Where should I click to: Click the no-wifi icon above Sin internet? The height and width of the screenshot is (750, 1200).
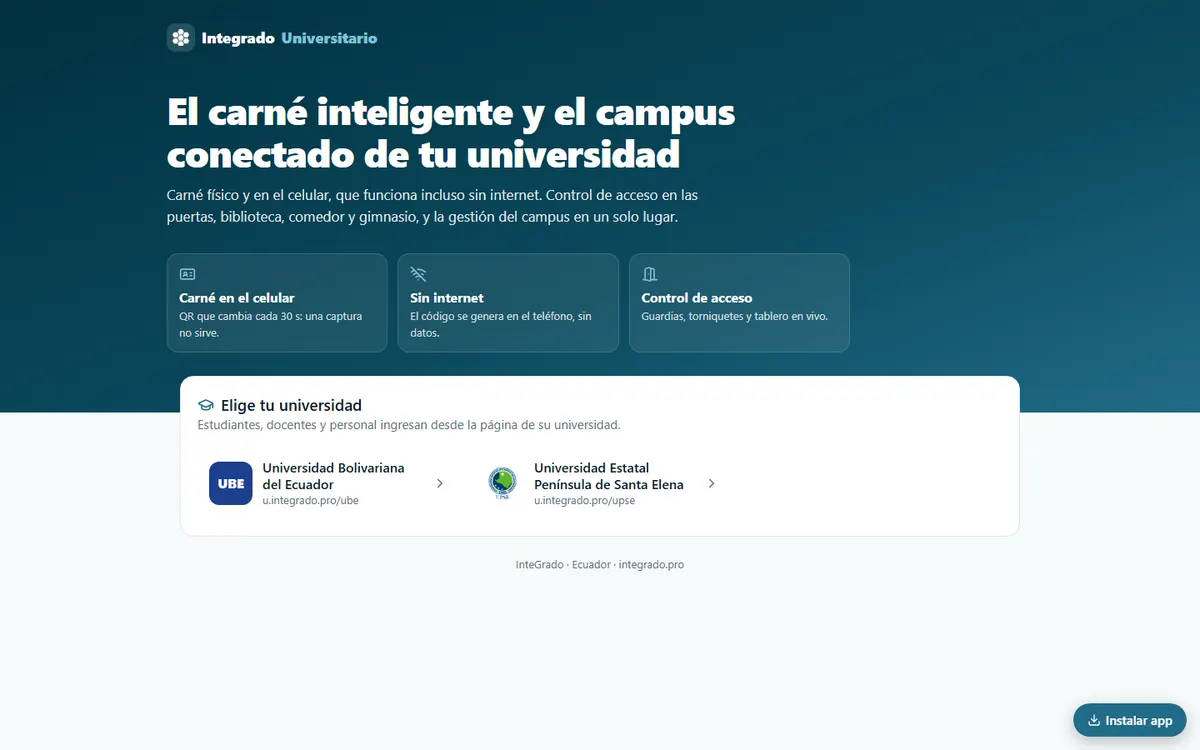point(418,274)
